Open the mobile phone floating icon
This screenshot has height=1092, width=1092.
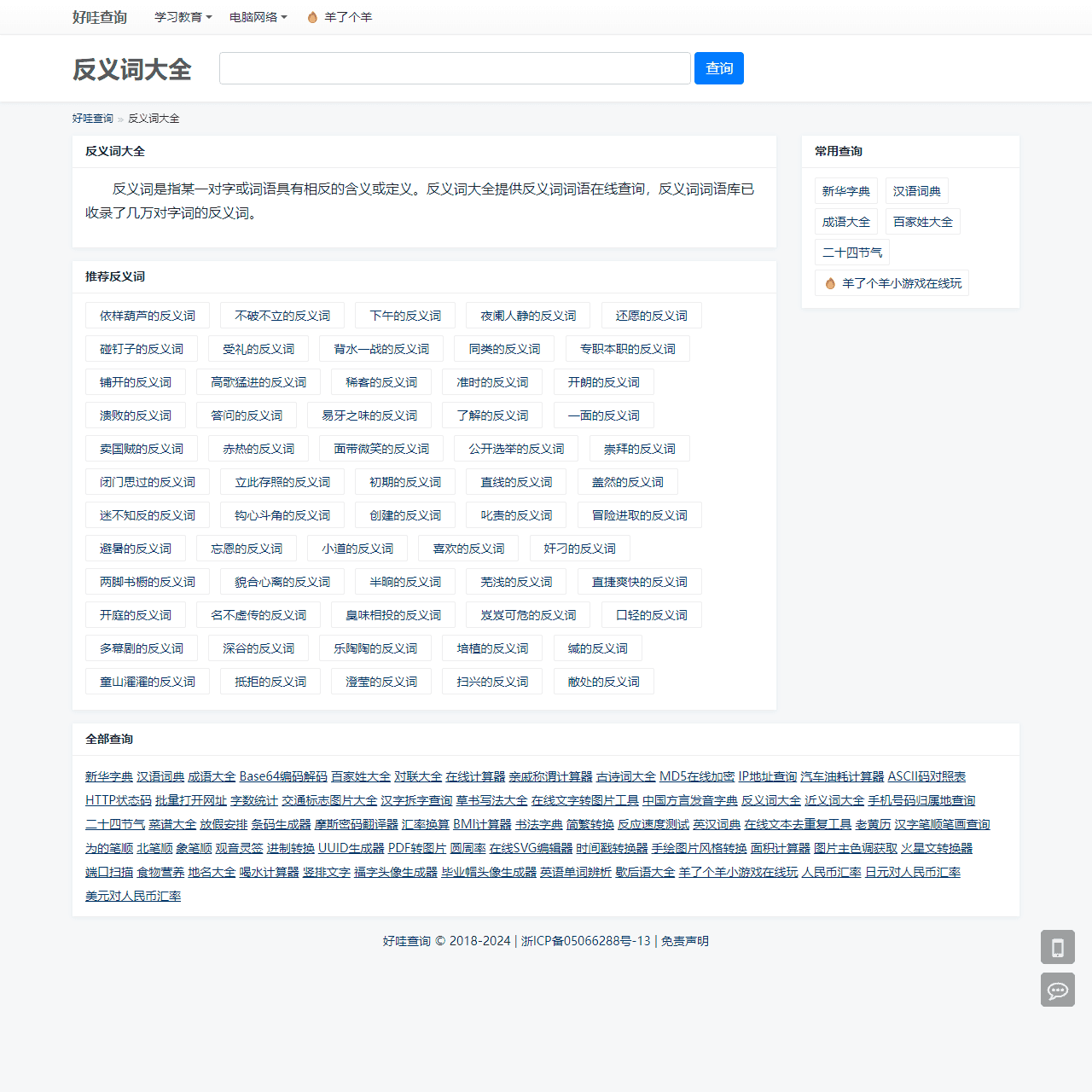[x=1058, y=947]
